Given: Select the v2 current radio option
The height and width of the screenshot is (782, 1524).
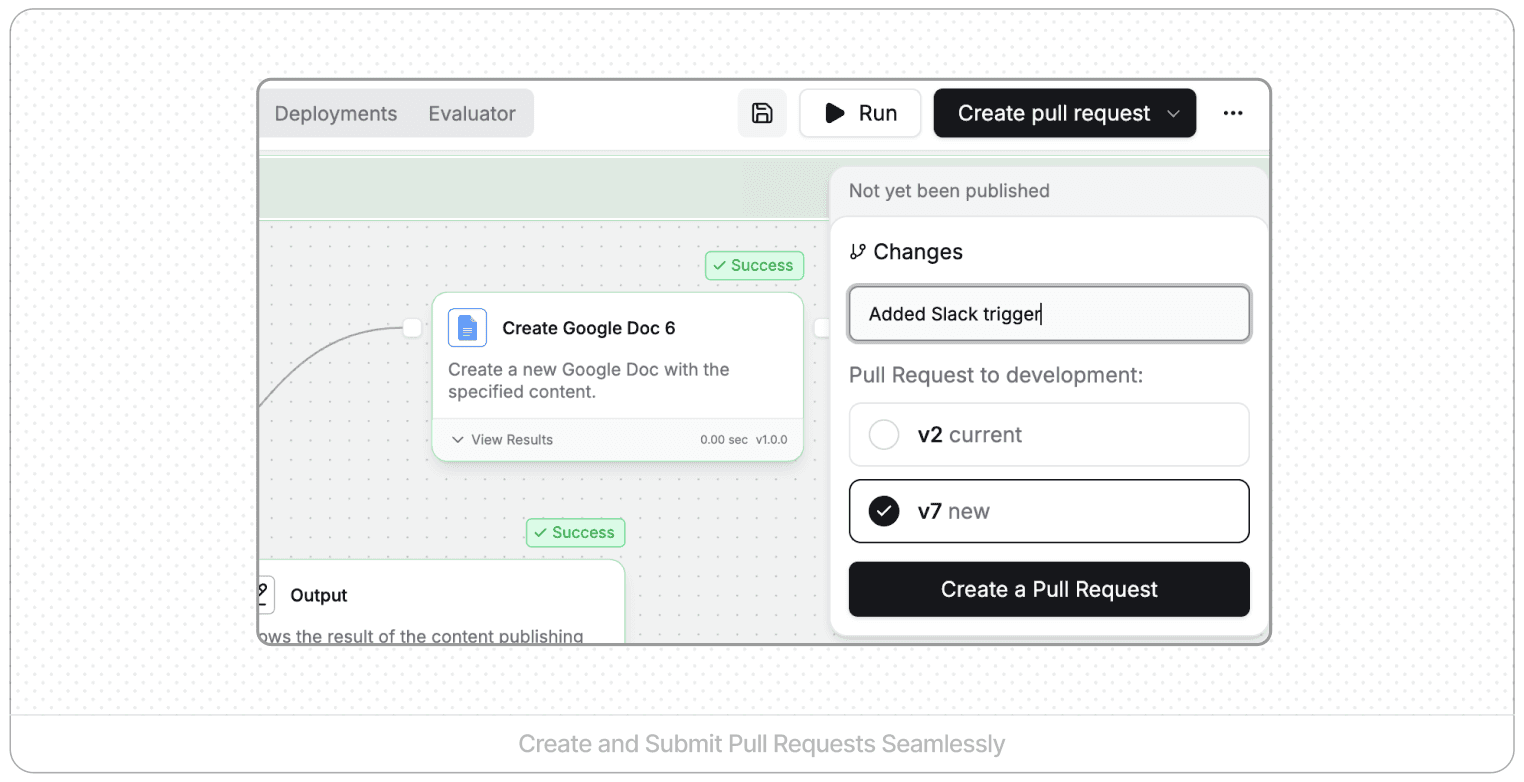Looking at the screenshot, I should 884,435.
